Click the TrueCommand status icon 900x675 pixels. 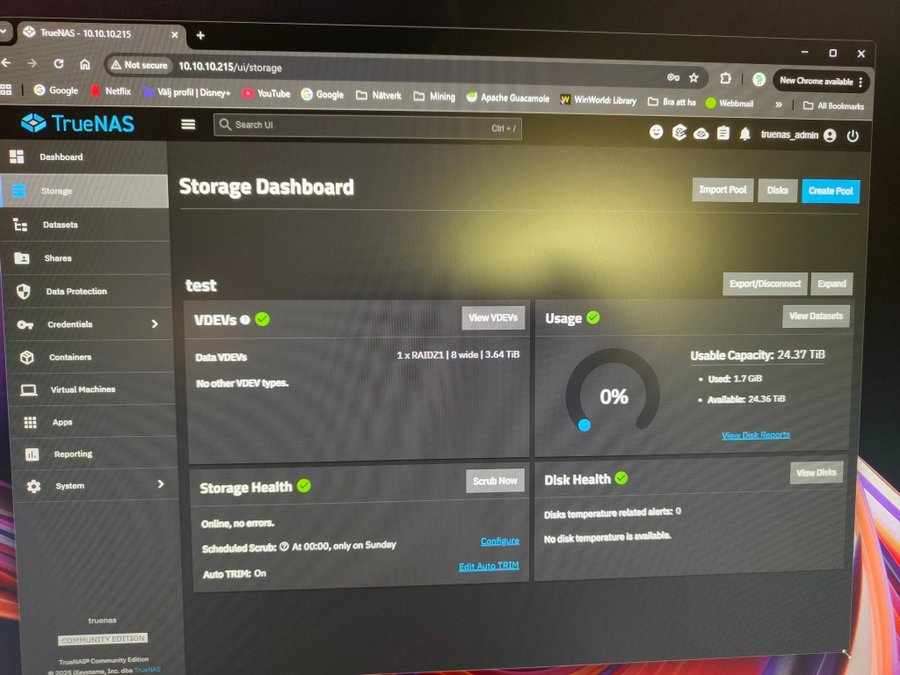coord(679,132)
